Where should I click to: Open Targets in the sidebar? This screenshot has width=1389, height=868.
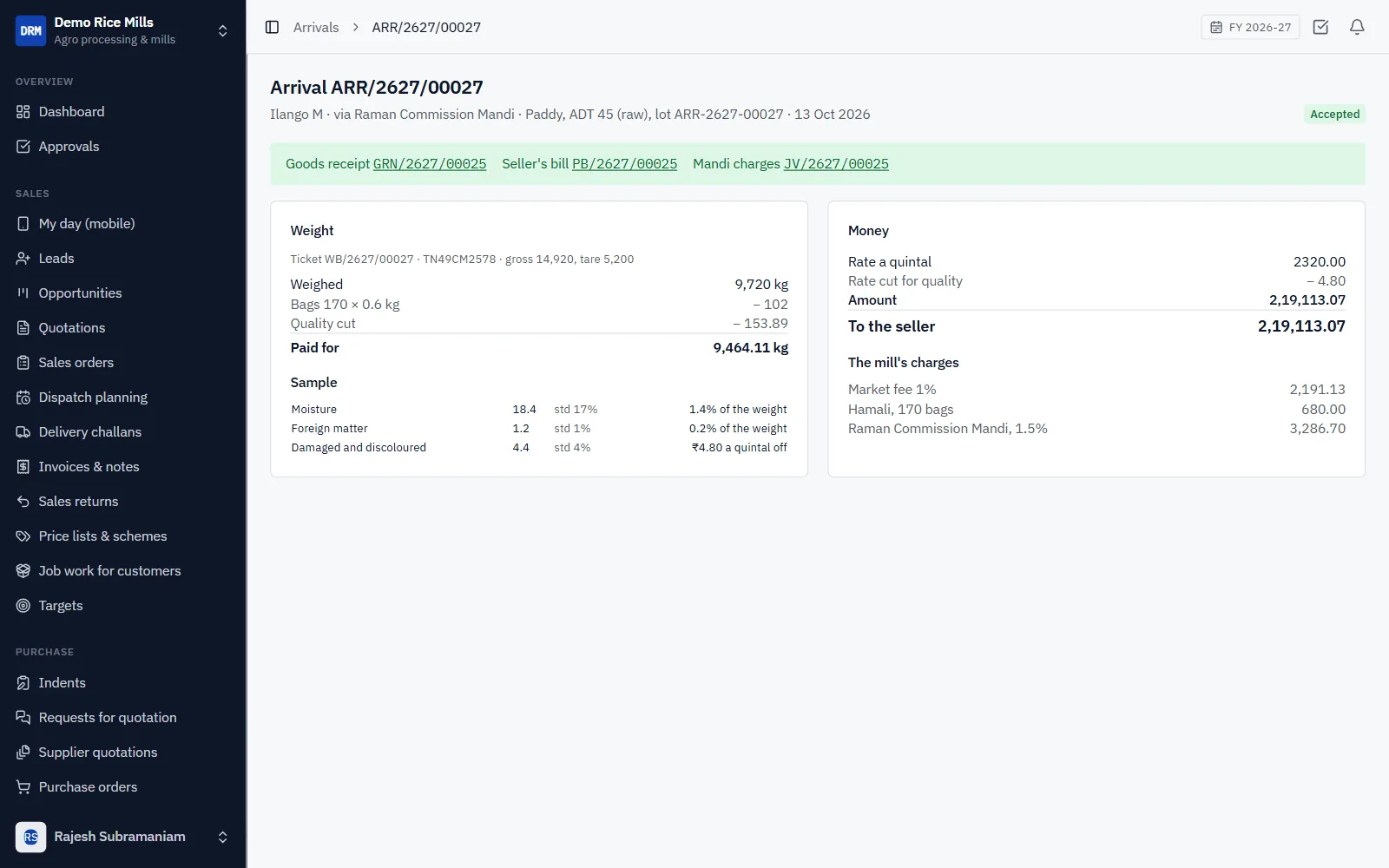pyautogui.click(x=122, y=606)
